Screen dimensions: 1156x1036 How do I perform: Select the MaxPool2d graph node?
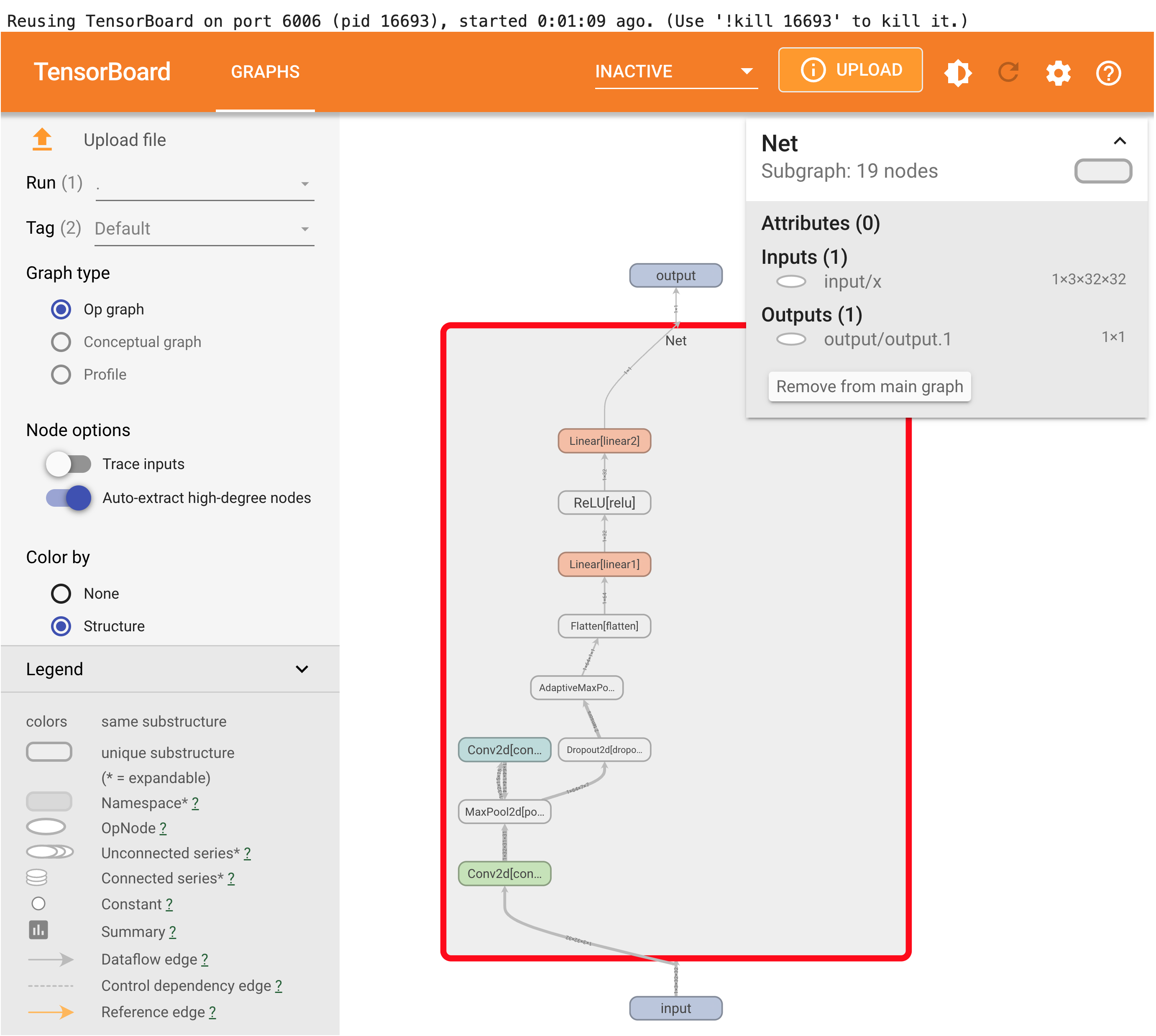(x=504, y=812)
